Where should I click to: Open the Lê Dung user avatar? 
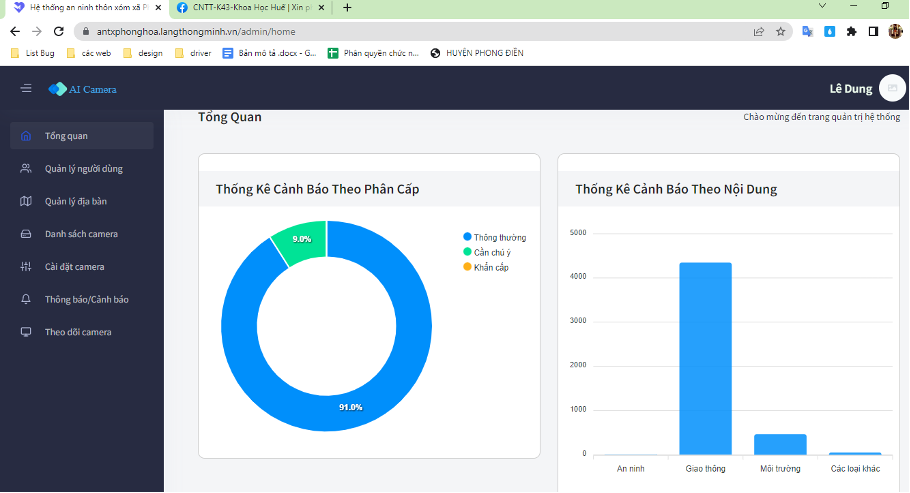892,89
